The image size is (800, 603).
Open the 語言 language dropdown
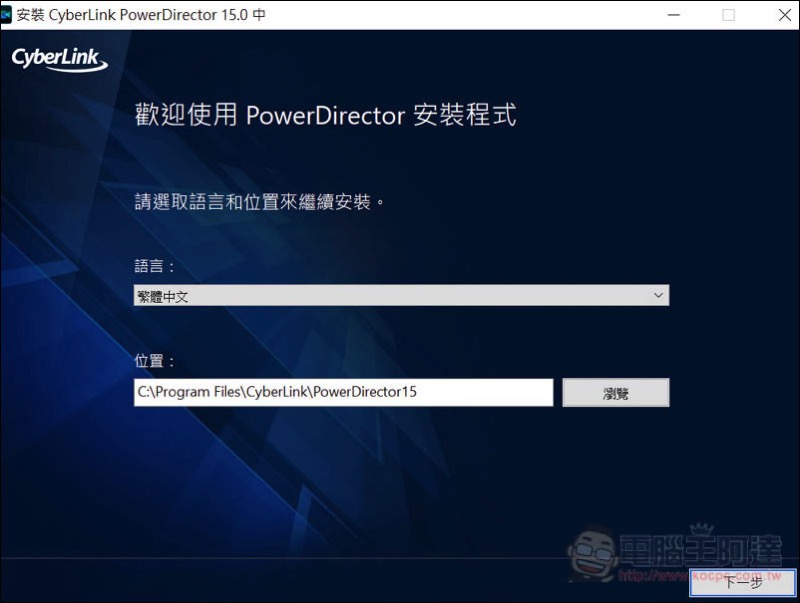point(401,295)
